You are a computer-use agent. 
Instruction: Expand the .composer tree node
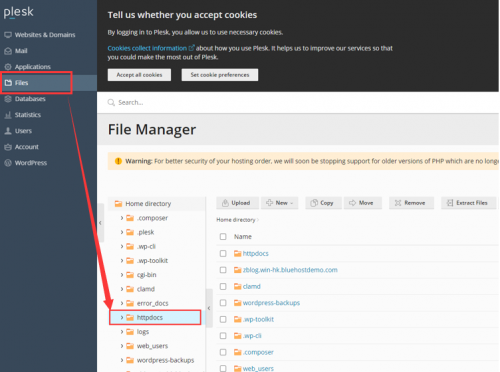[x=122, y=218]
